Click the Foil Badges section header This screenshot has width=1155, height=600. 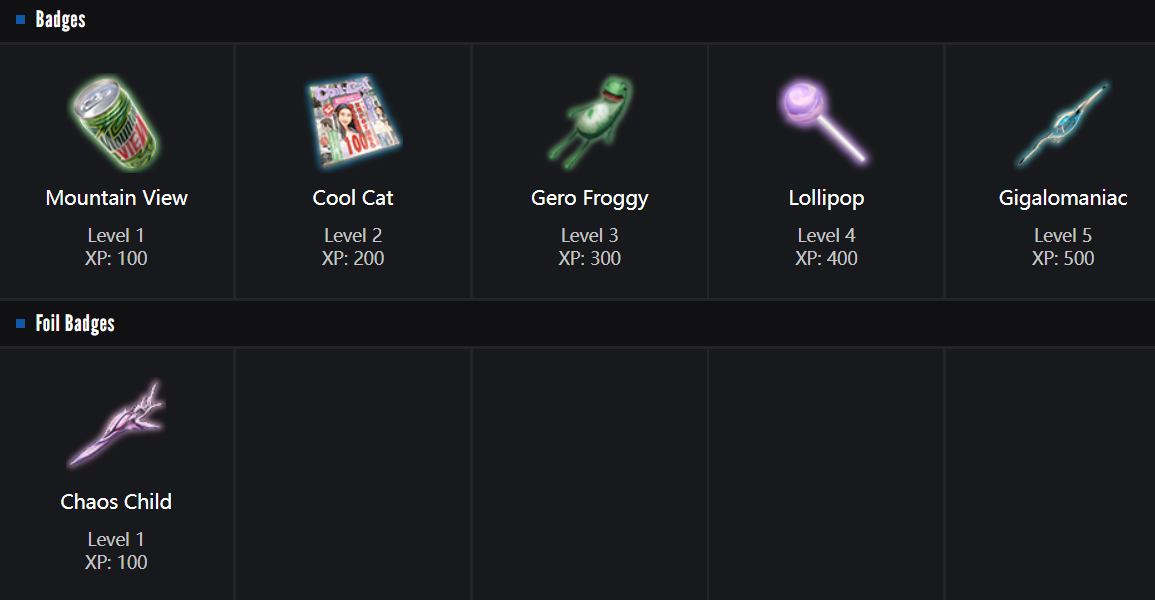pyautogui.click(x=75, y=324)
